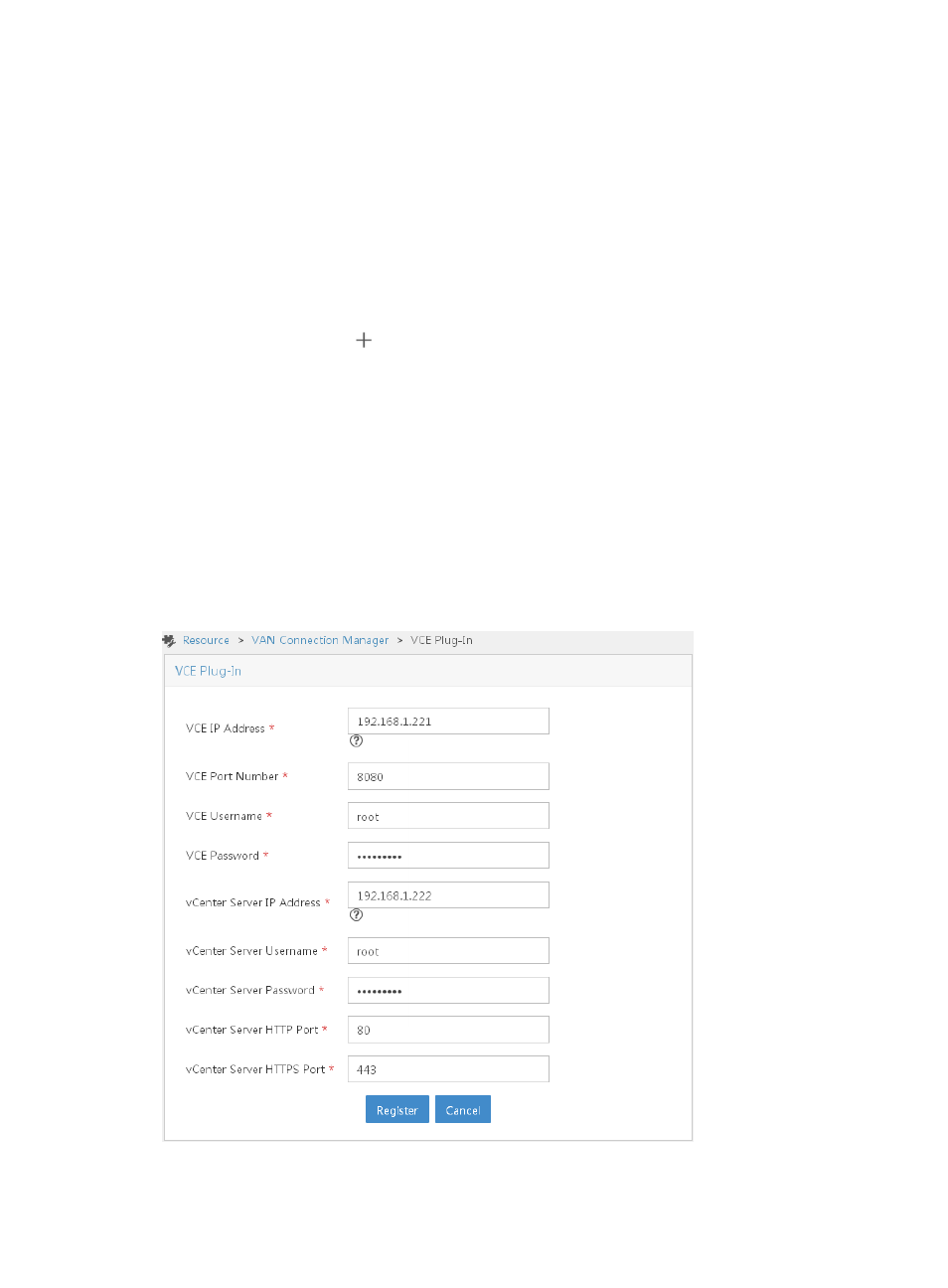Click the vCenter Server Username label
Image resolution: width=948 pixels, height=1288 pixels.
coord(251,951)
